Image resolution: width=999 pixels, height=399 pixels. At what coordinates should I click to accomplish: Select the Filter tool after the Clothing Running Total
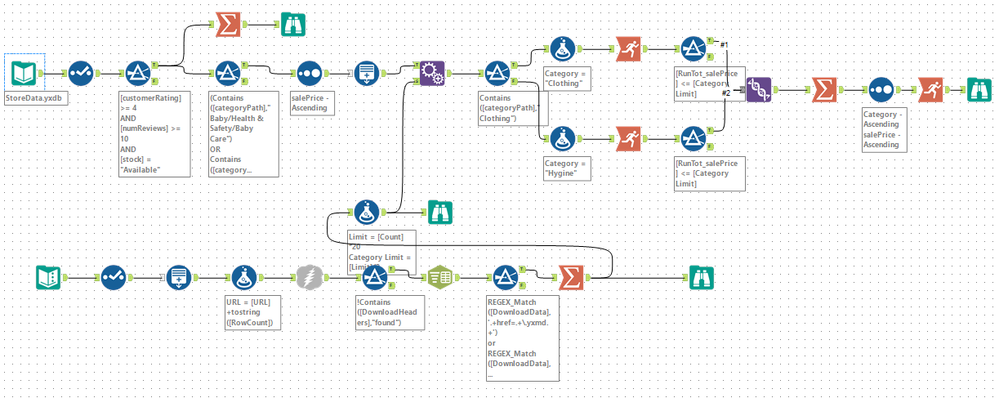693,49
